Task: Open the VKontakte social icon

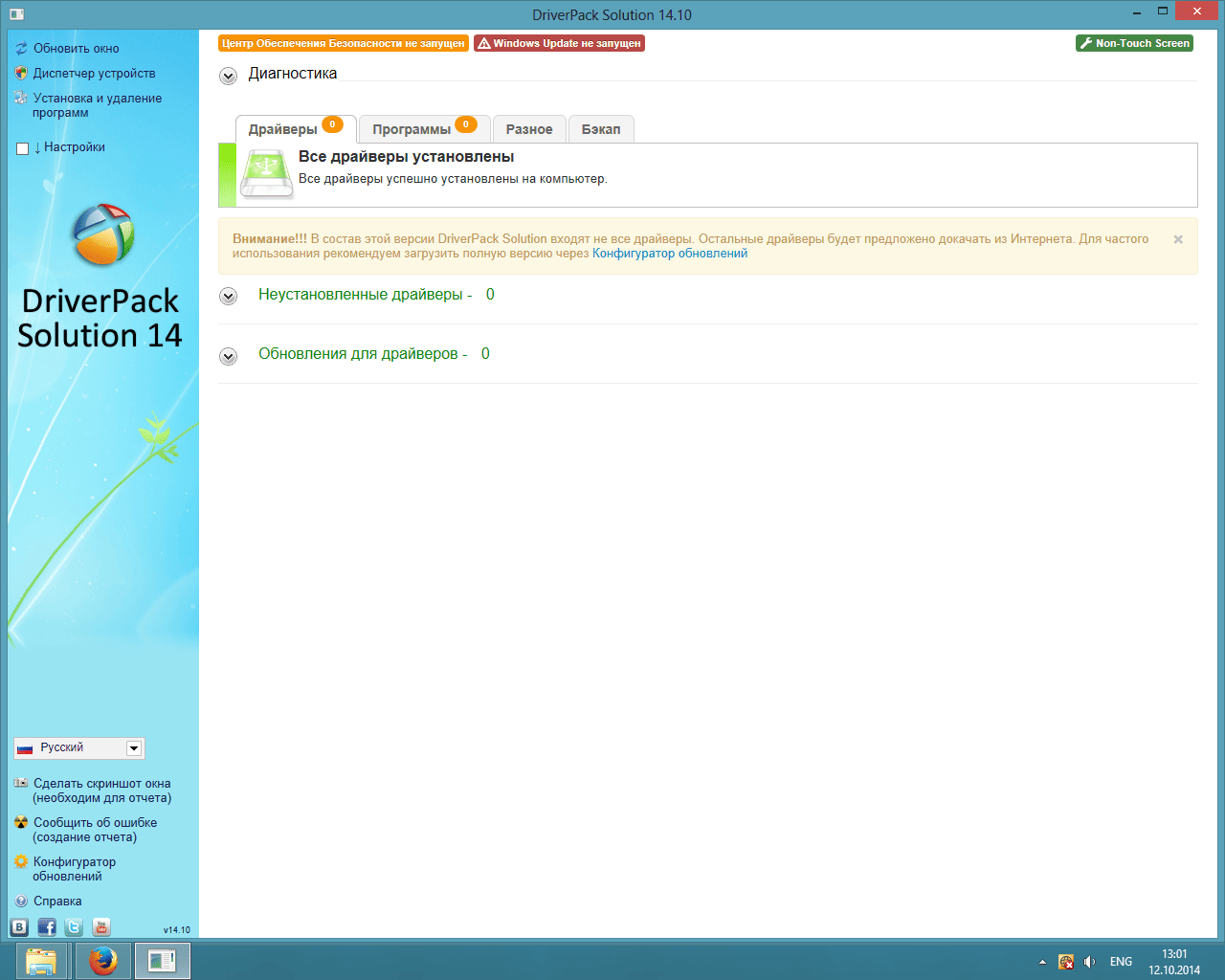Action: pyautogui.click(x=19, y=926)
